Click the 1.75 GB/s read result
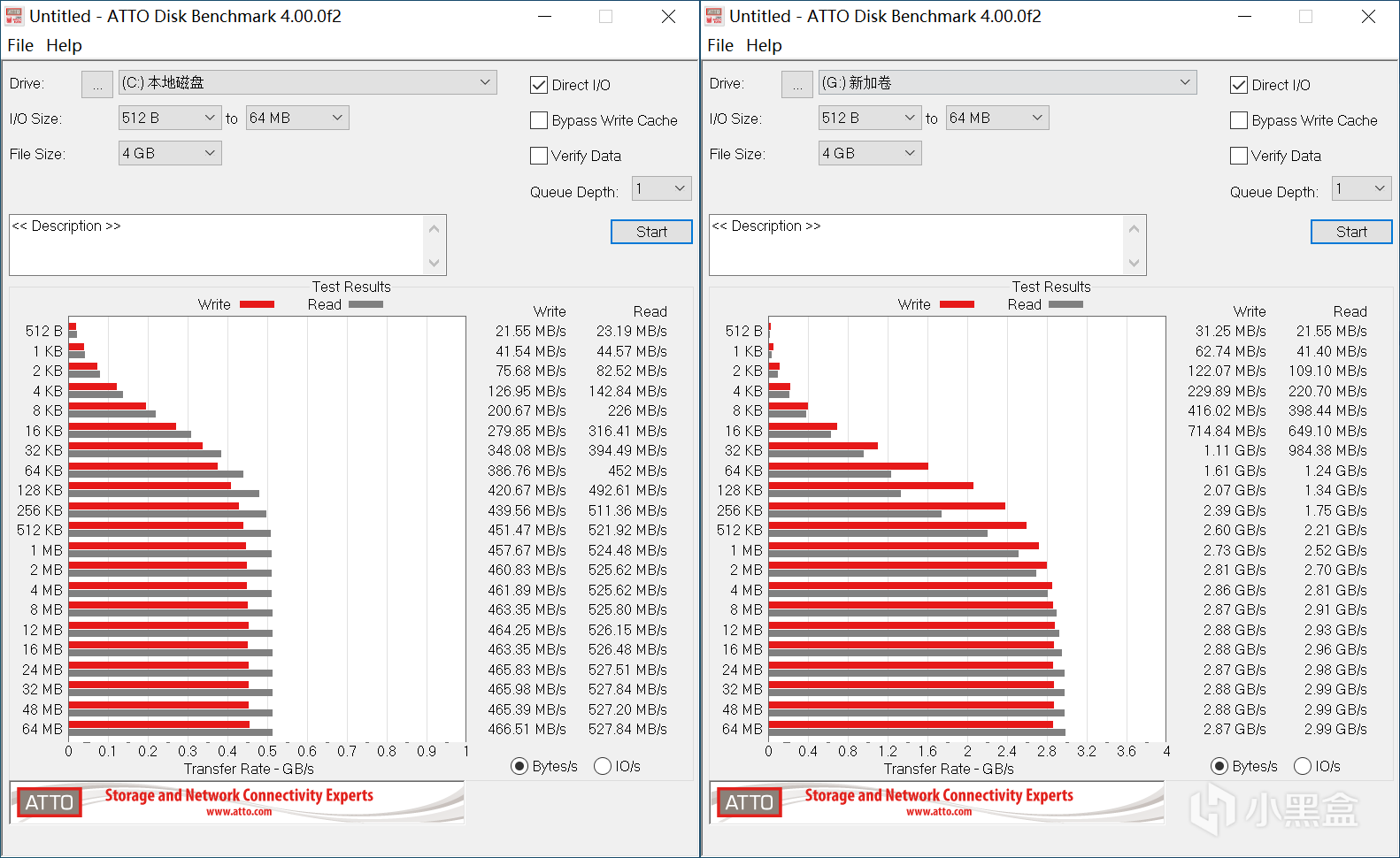The width and height of the screenshot is (1400, 858). pos(1335,510)
